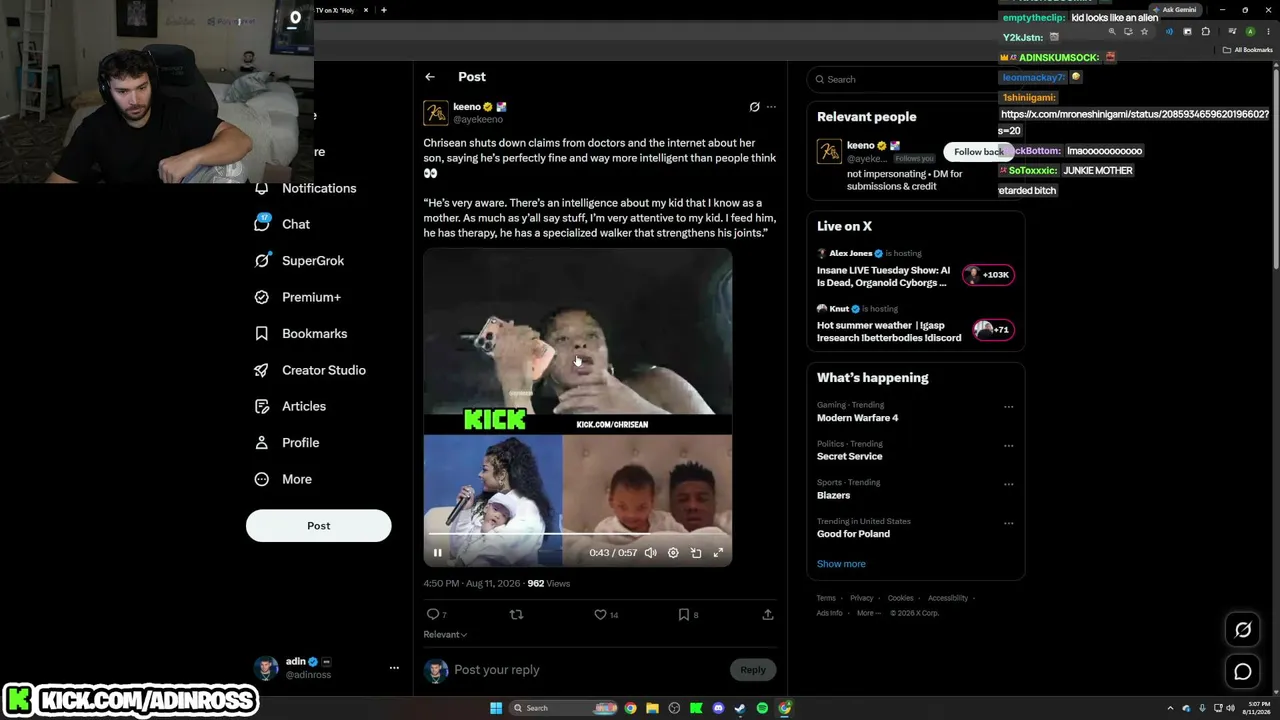Open Knut's hot summer weather live
The width and height of the screenshot is (1280, 720).
(915, 324)
